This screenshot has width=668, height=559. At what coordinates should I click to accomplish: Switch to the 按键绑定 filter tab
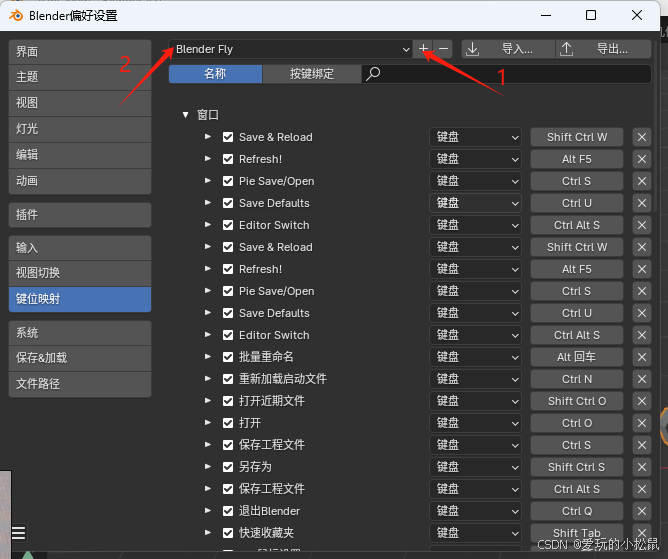click(x=312, y=74)
